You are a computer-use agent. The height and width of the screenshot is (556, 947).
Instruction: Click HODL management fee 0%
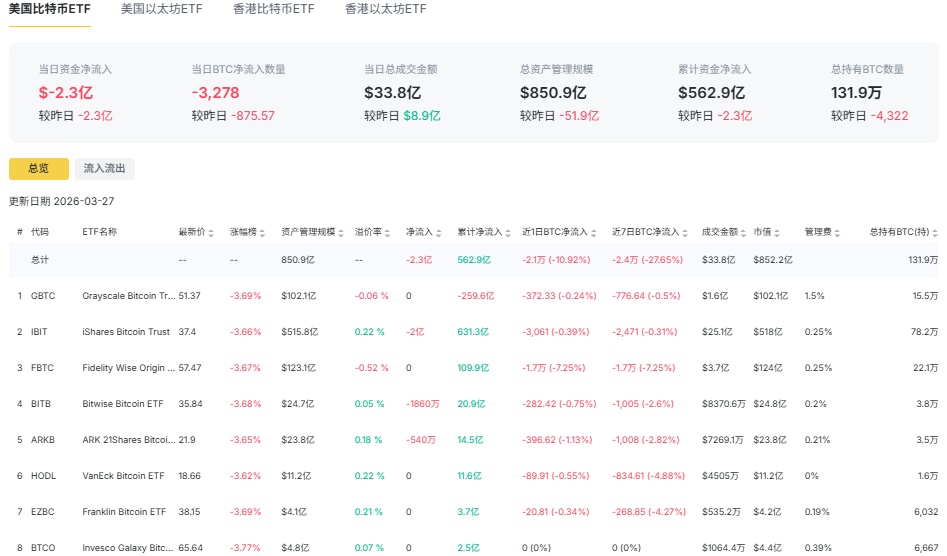811,476
